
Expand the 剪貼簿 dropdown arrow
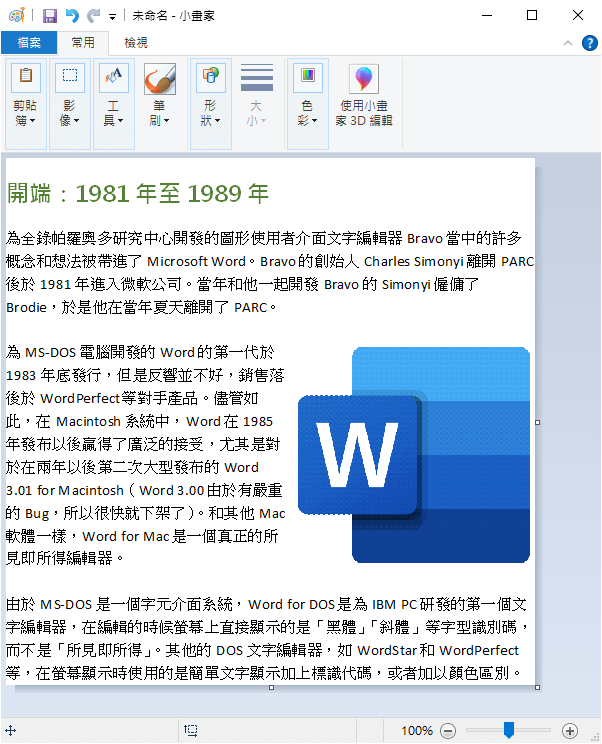[32, 121]
